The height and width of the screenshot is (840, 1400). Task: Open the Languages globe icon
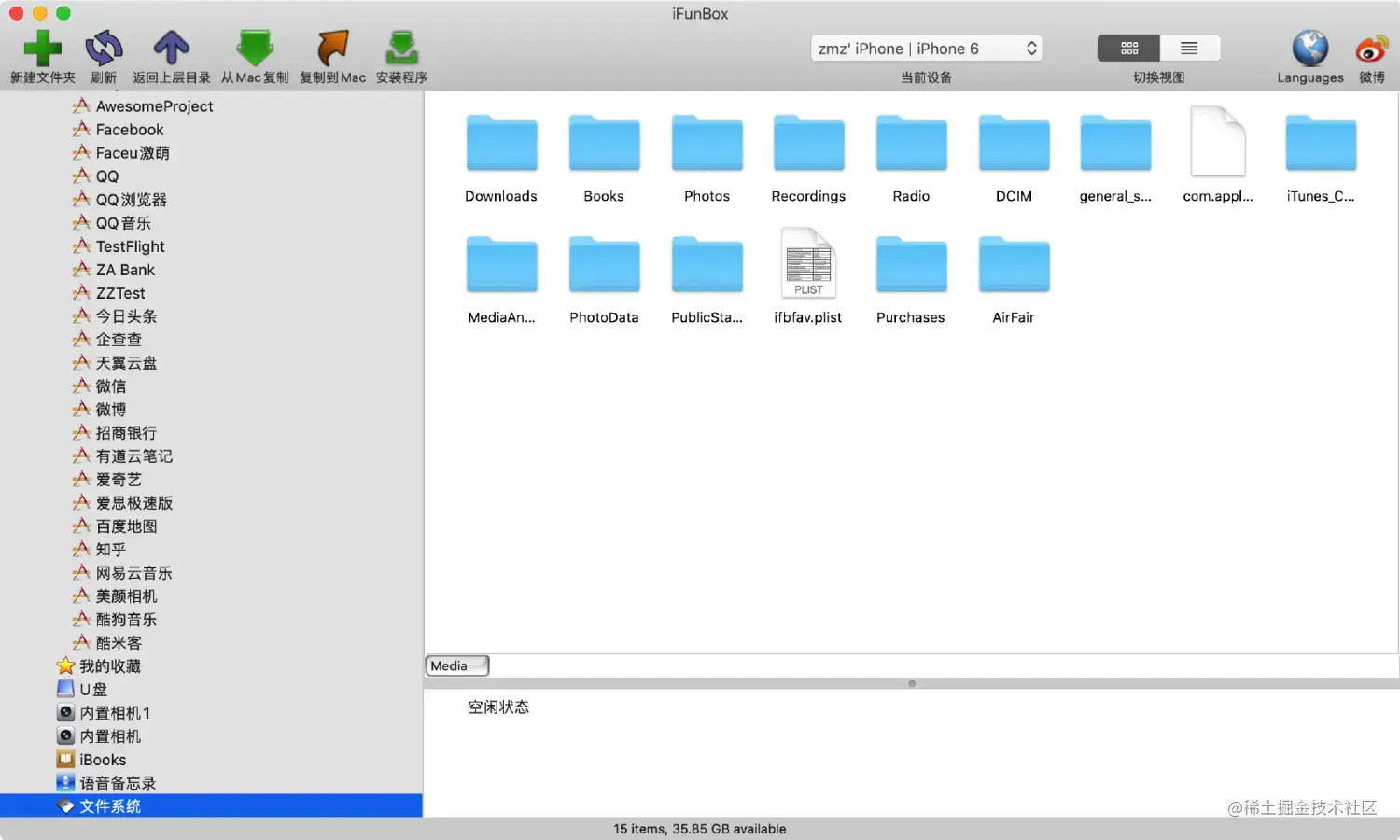click(1309, 49)
